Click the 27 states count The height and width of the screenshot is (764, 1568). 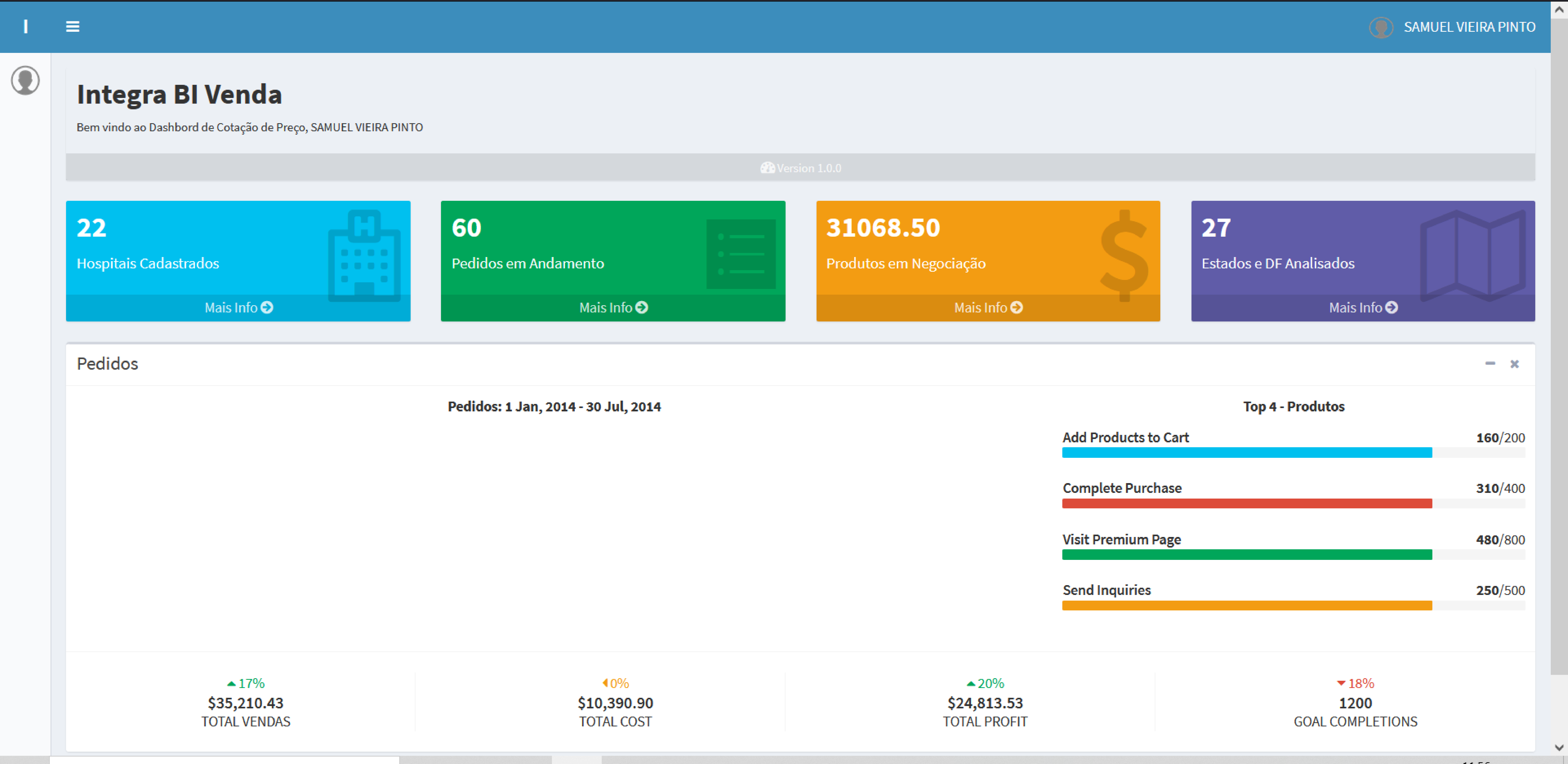[x=1216, y=228]
